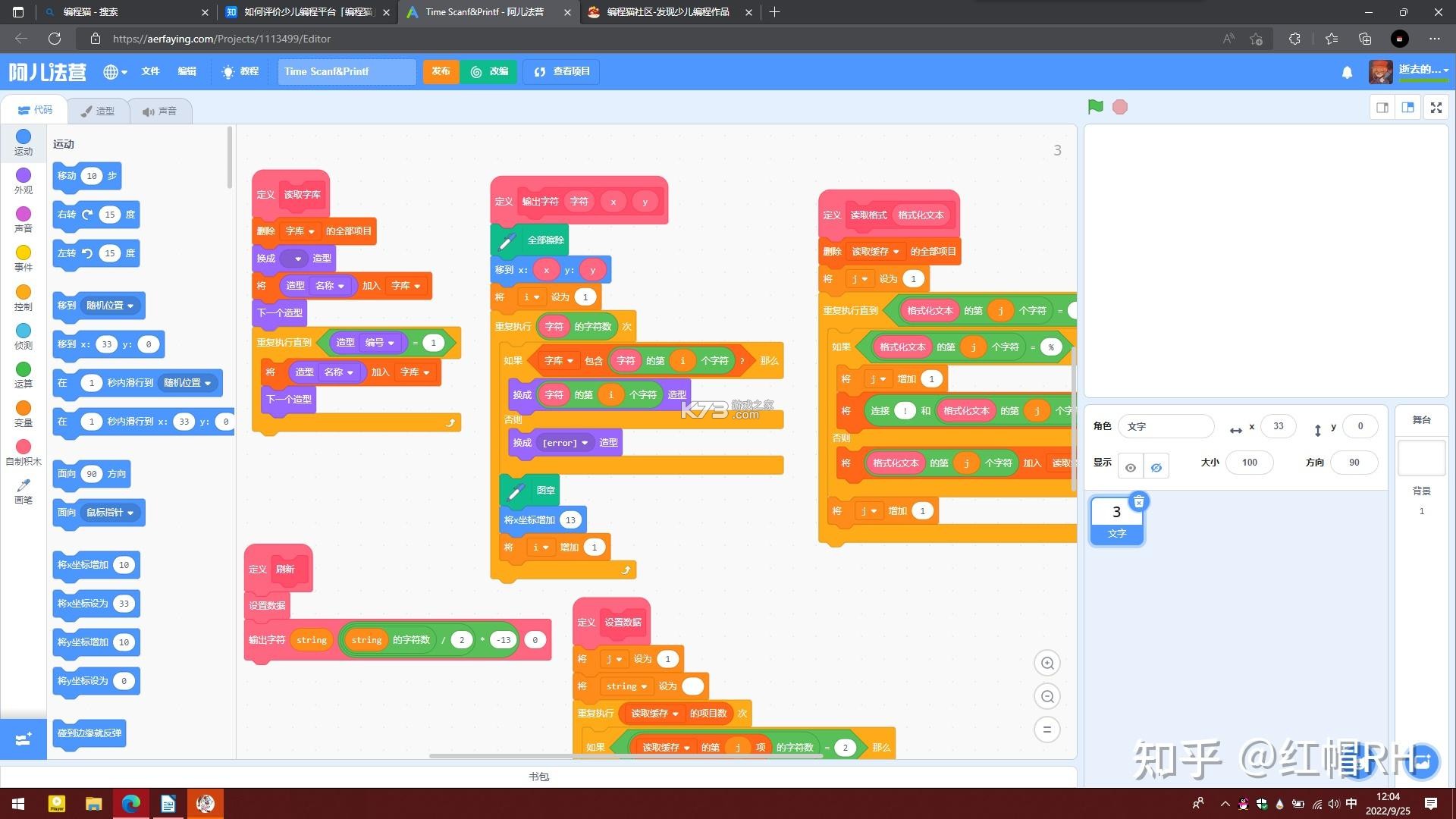Zoom out the code workspace
The image size is (1456, 819).
[x=1047, y=697]
